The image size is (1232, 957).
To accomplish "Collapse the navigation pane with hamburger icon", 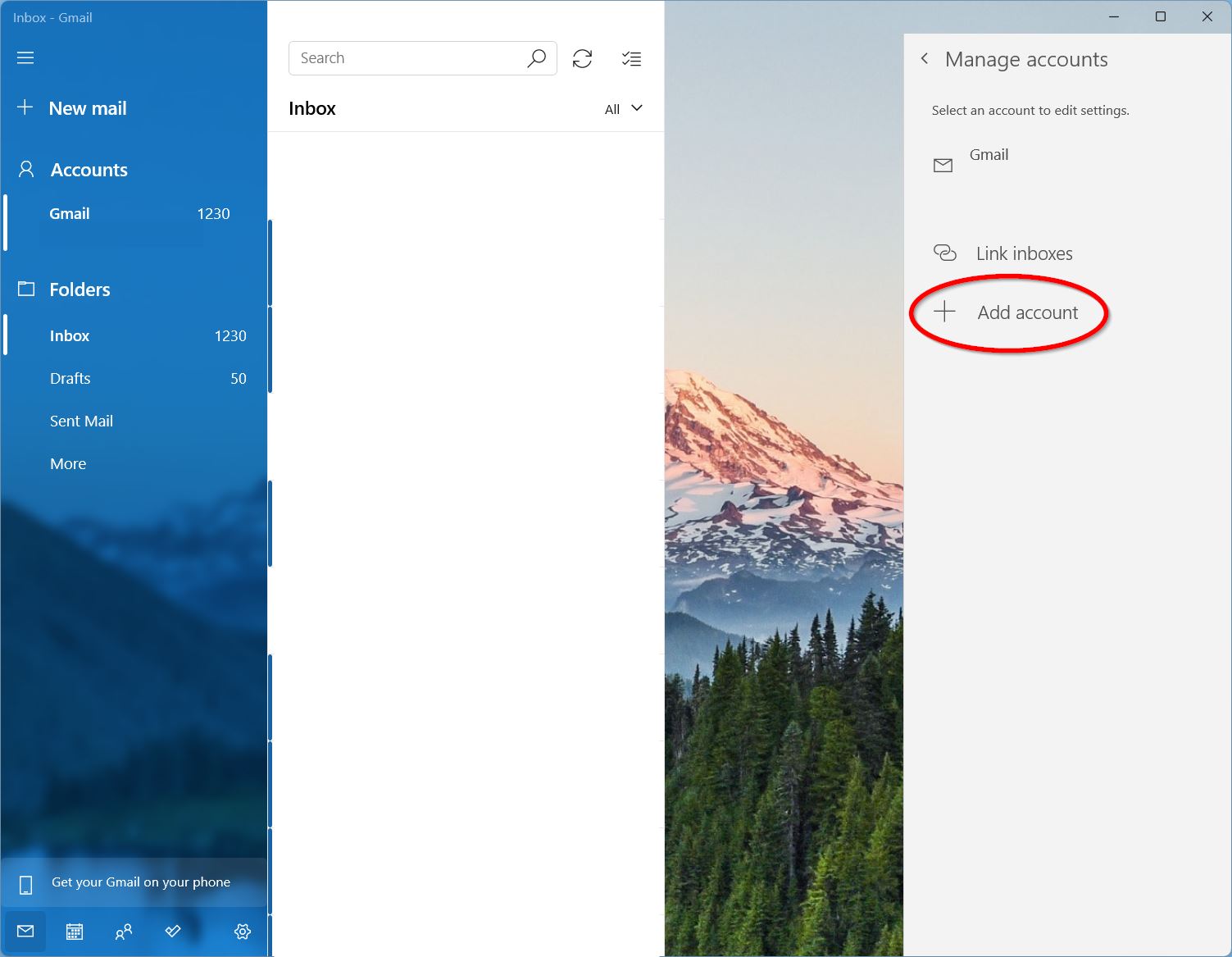I will (25, 57).
